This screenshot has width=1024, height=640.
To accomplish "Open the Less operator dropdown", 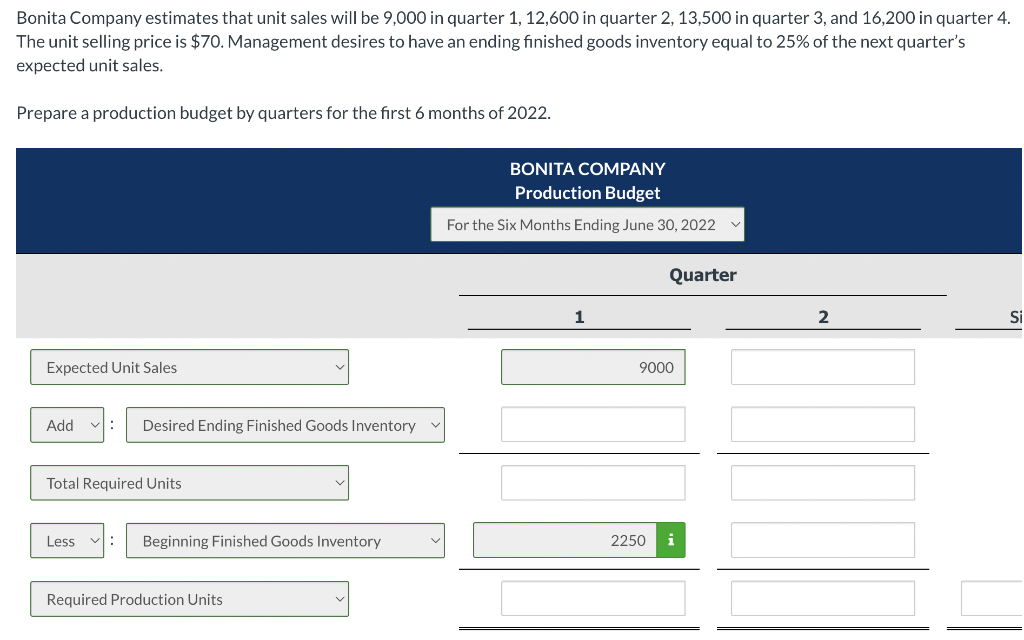I will coord(66,540).
